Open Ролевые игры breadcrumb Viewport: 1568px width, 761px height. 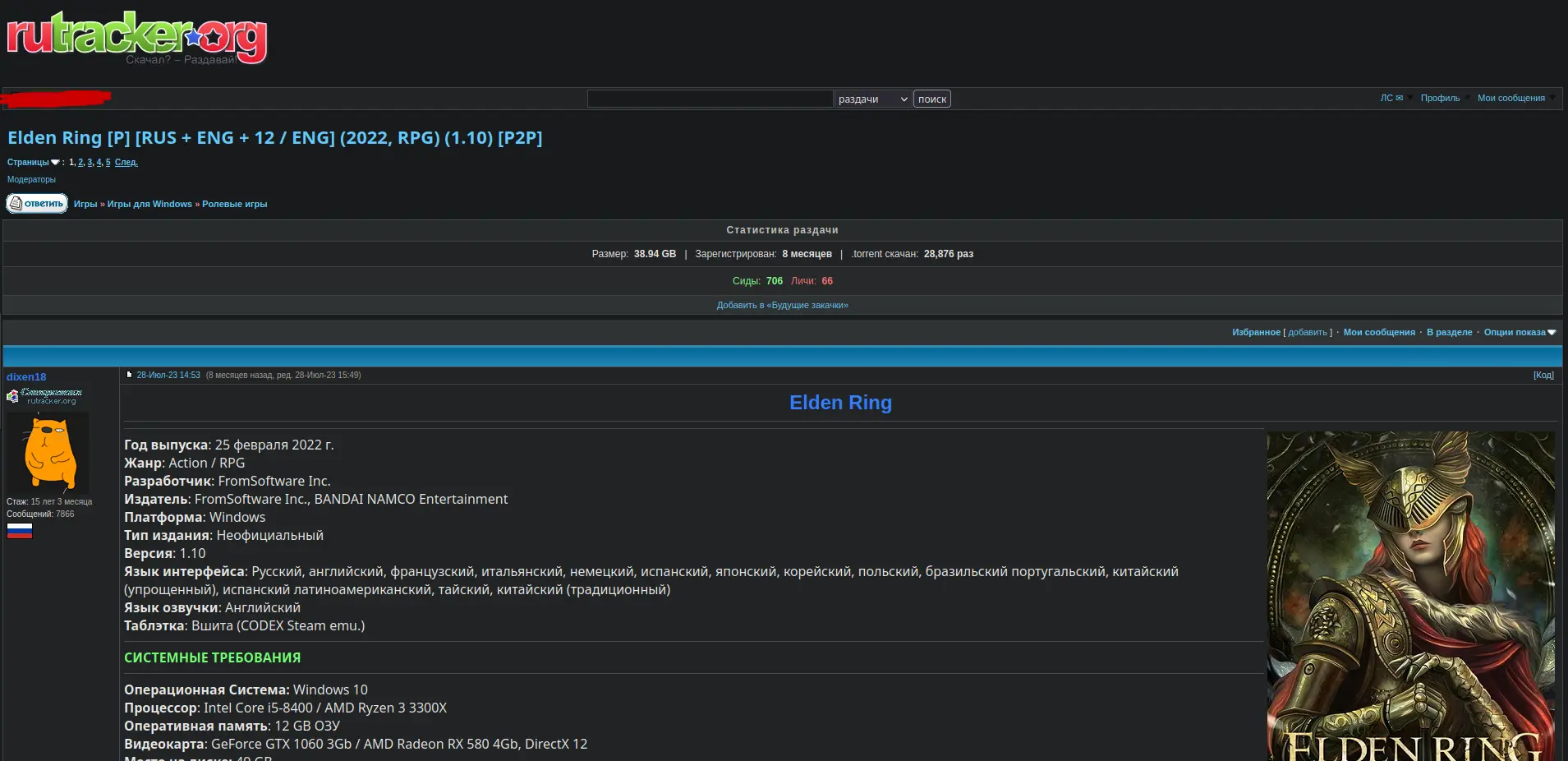235,204
